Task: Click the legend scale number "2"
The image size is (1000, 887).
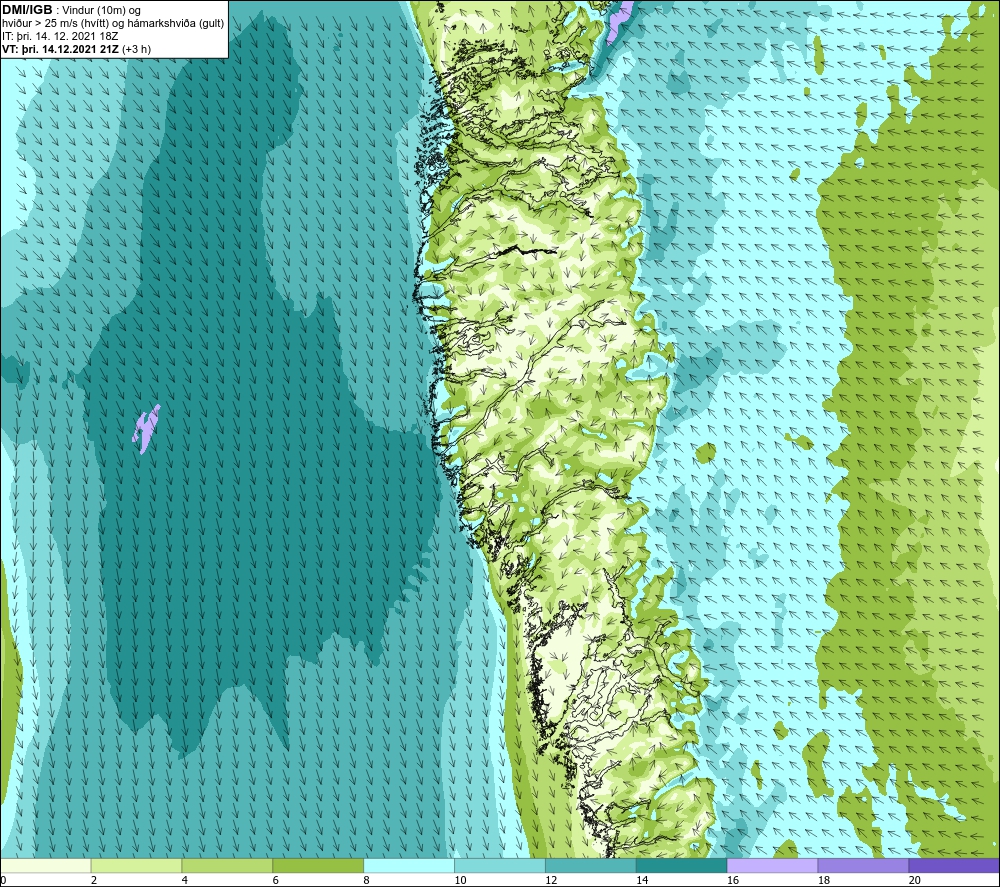Action: [94, 880]
